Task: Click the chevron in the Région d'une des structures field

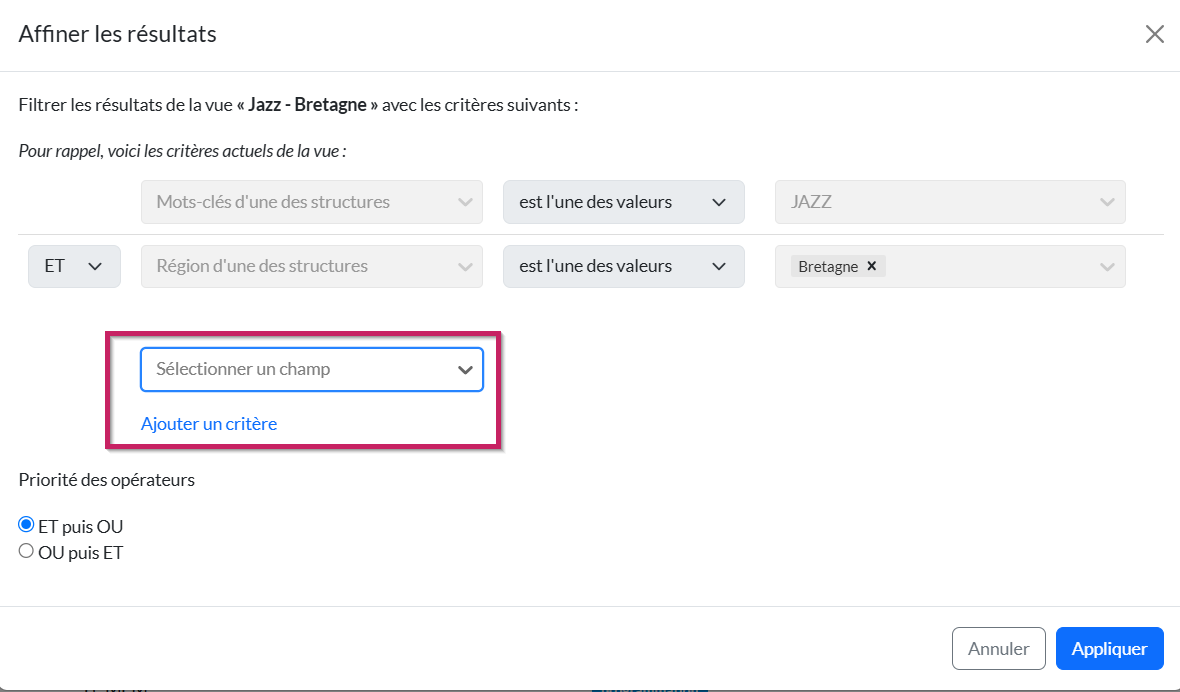Action: click(x=465, y=266)
